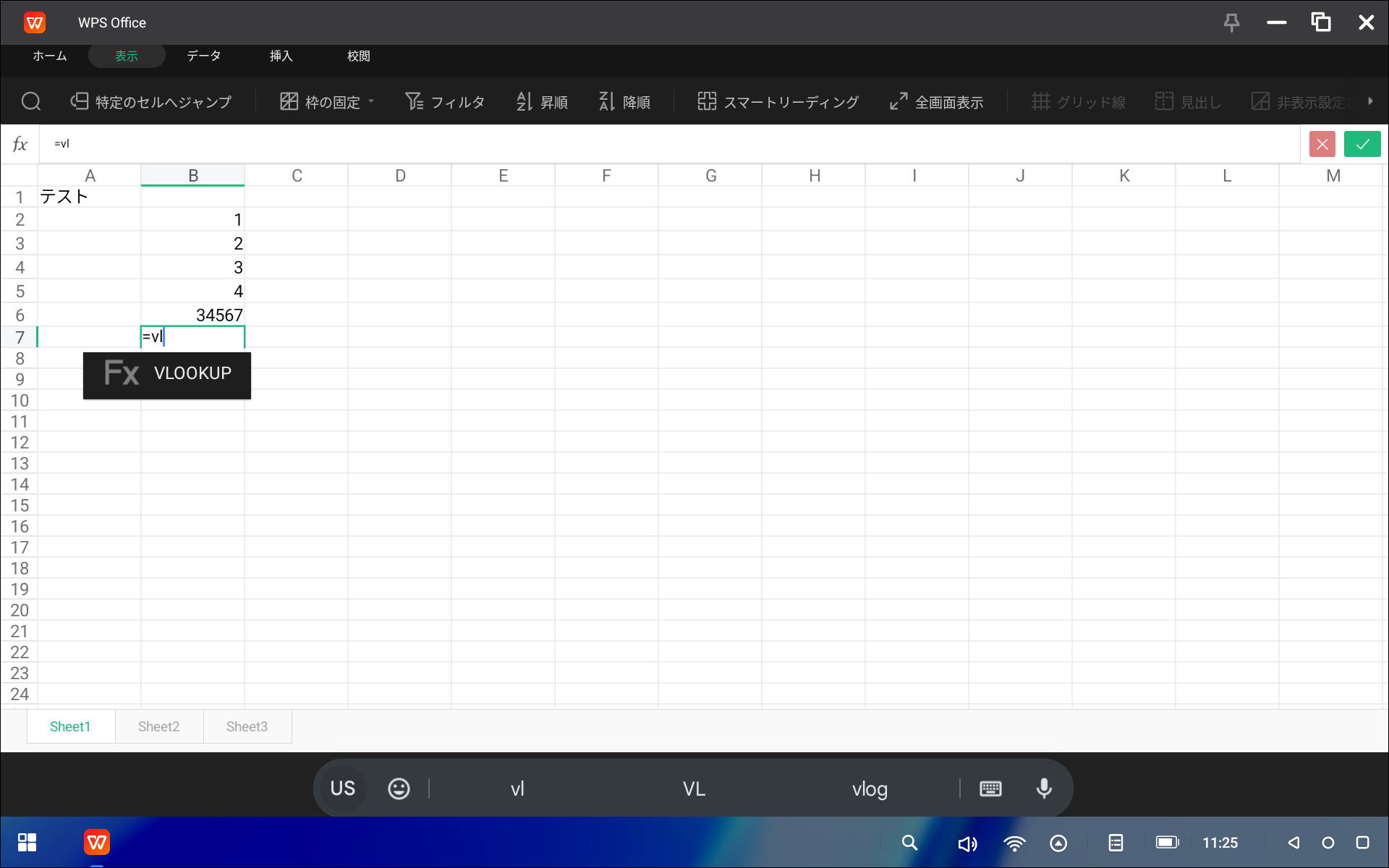
Task: Open the 校閲 tab
Action: click(358, 56)
